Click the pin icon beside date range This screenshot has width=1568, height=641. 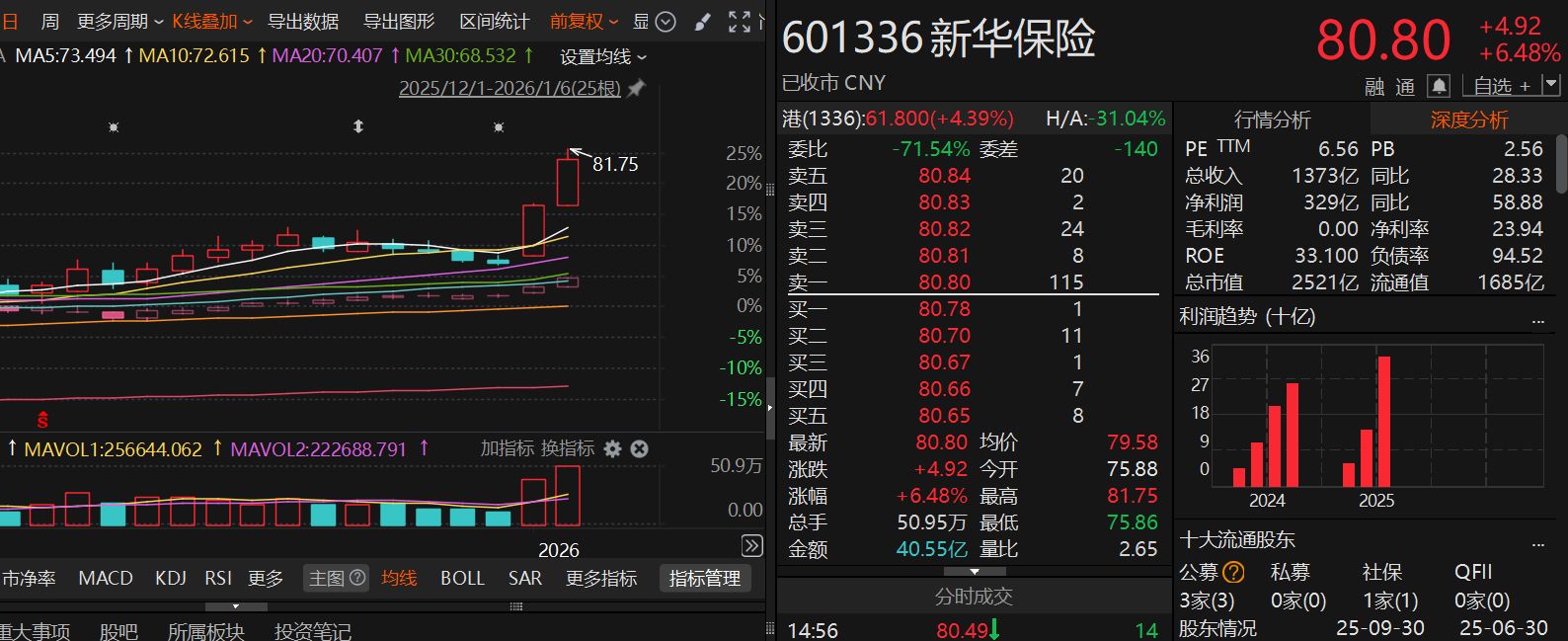636,89
